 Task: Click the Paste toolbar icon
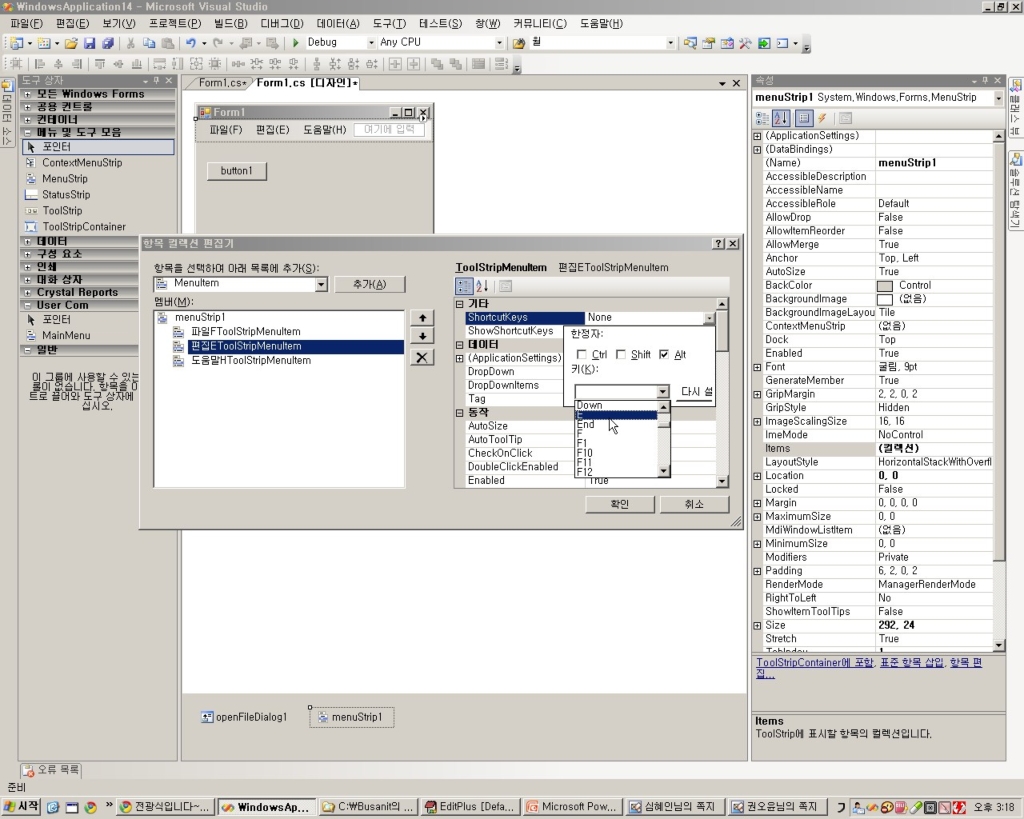click(168, 43)
